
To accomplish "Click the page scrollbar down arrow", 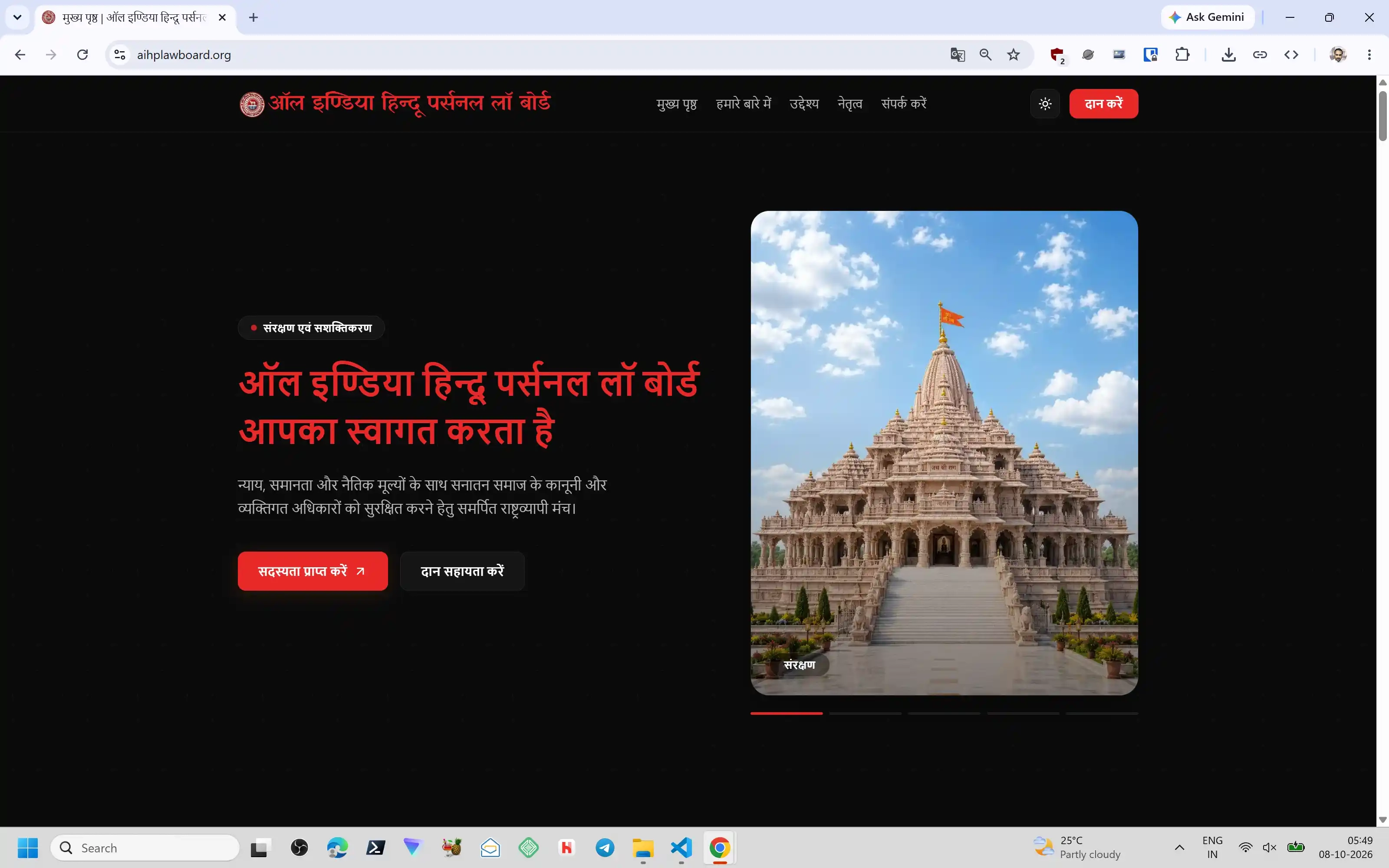I will point(1382,820).
